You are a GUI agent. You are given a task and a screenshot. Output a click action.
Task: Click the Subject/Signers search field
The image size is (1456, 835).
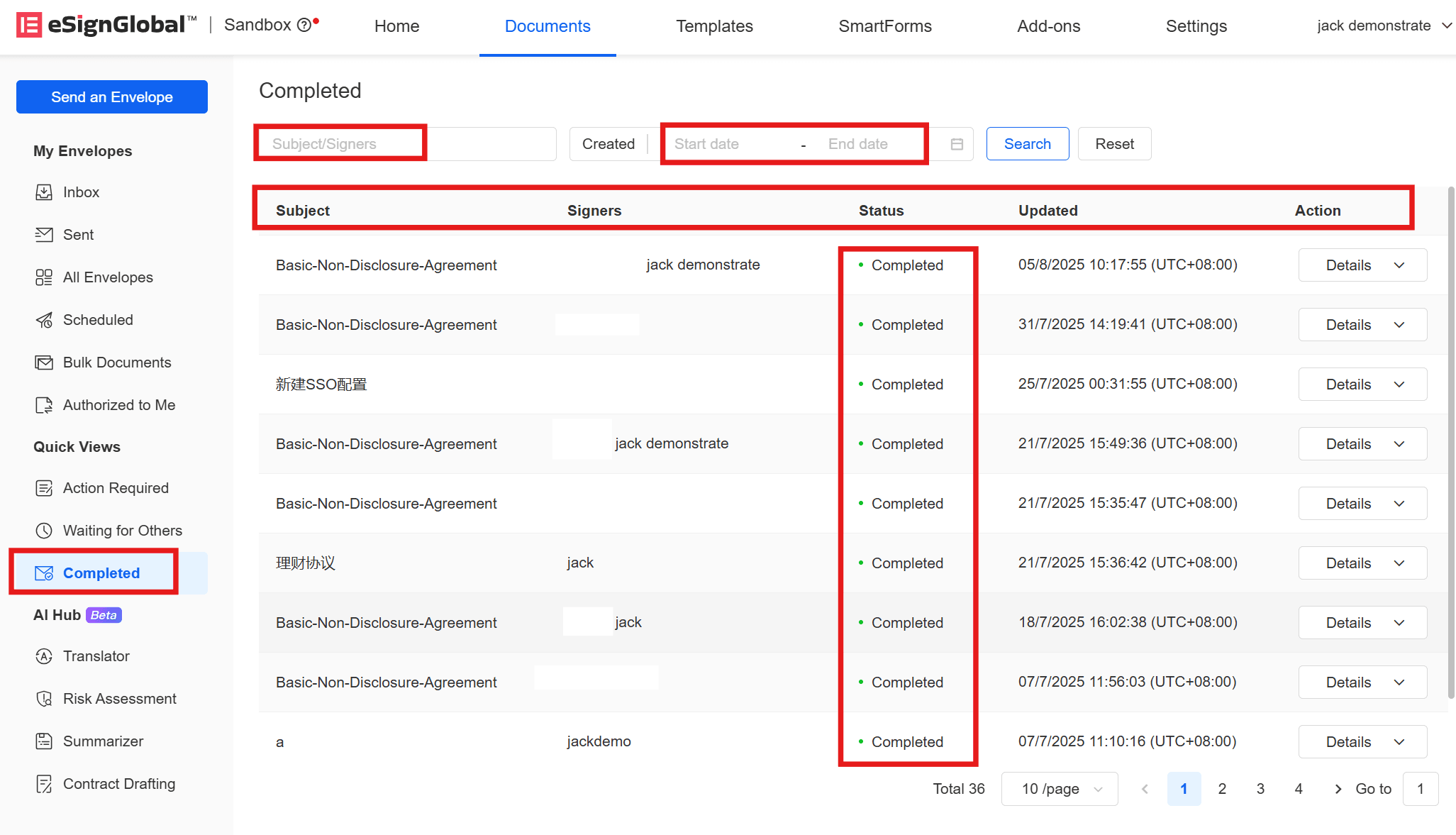click(405, 144)
